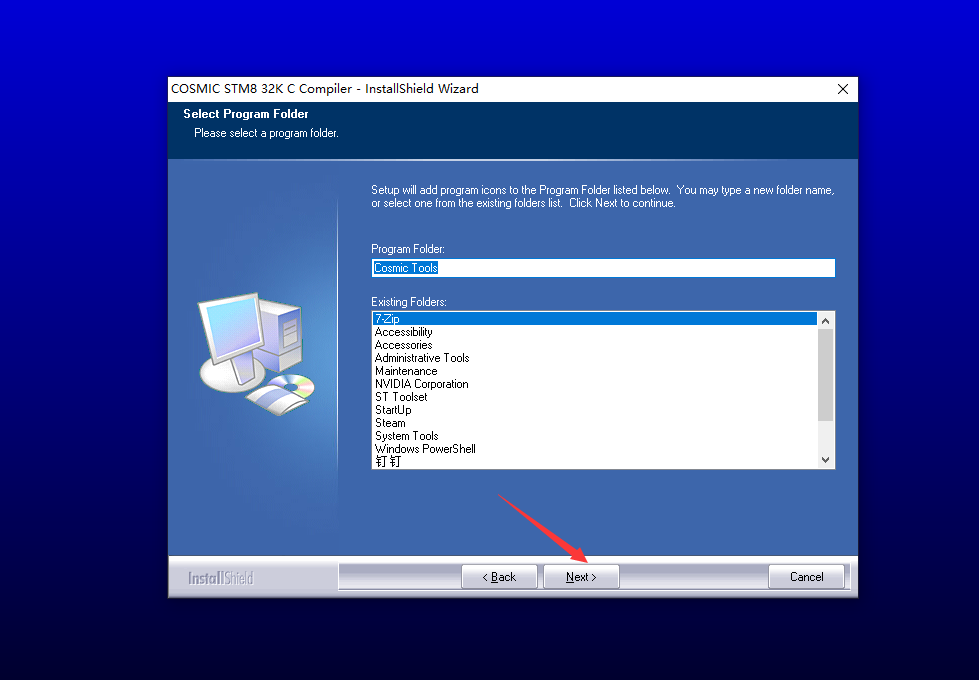Pick Administrative Tools folder entry
Image resolution: width=979 pixels, height=680 pixels.
tap(594, 358)
